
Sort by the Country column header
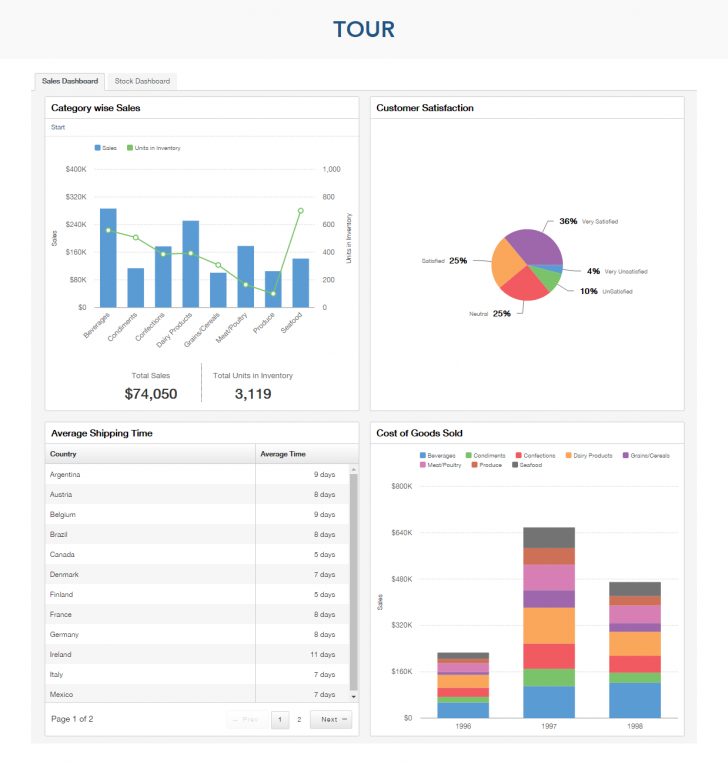point(150,454)
